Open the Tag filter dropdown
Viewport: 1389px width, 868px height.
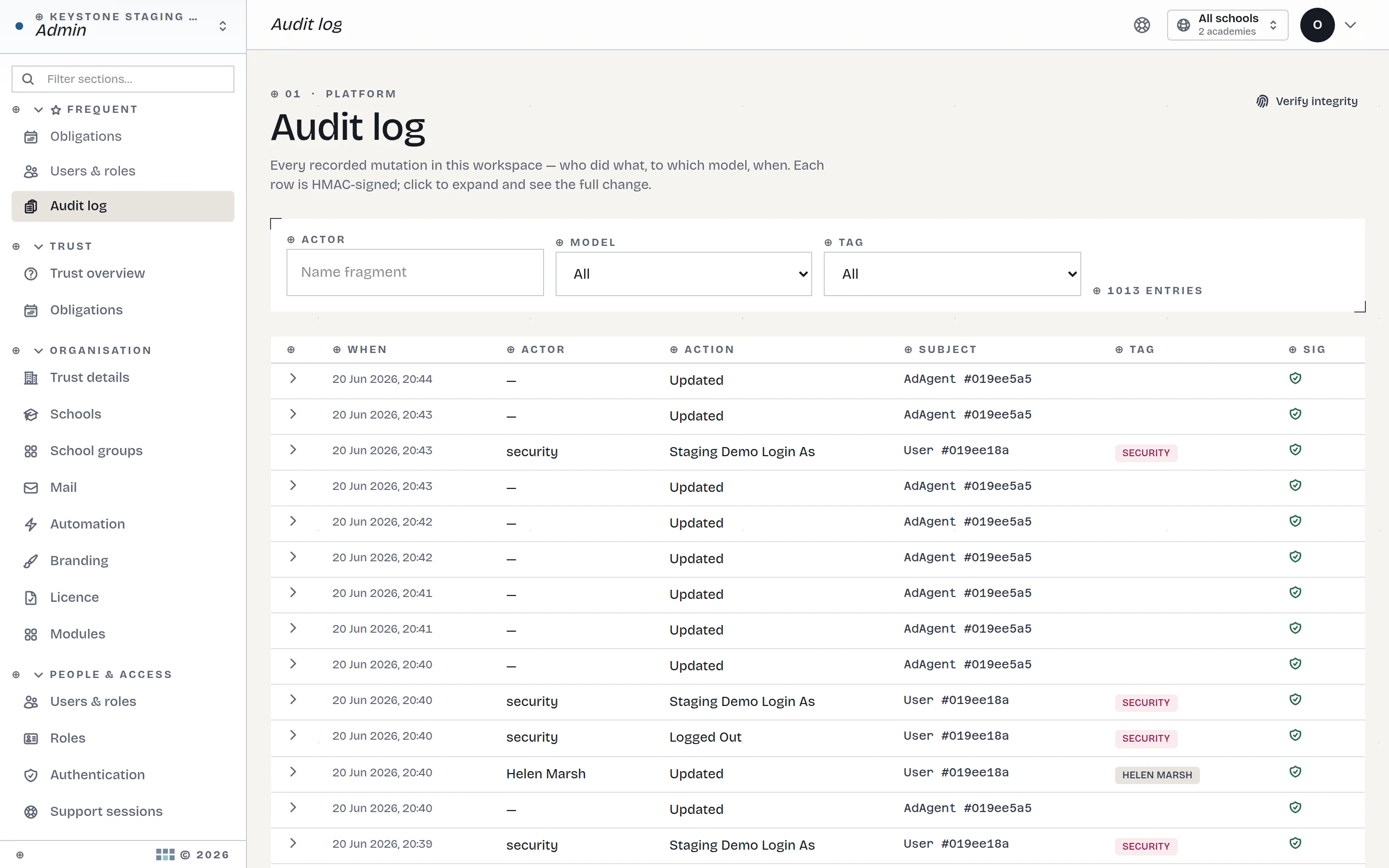[x=952, y=274]
